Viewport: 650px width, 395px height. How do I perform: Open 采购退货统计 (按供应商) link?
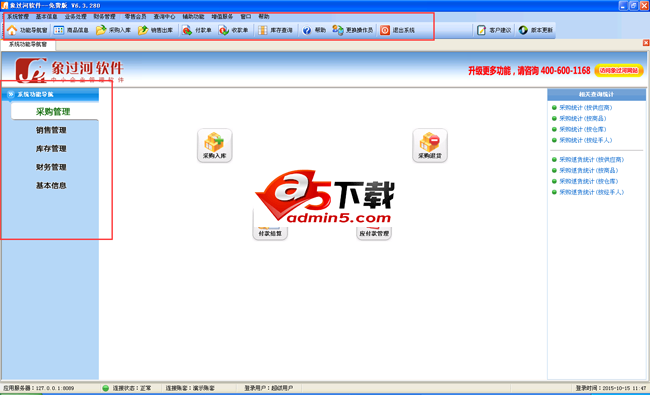coord(591,160)
